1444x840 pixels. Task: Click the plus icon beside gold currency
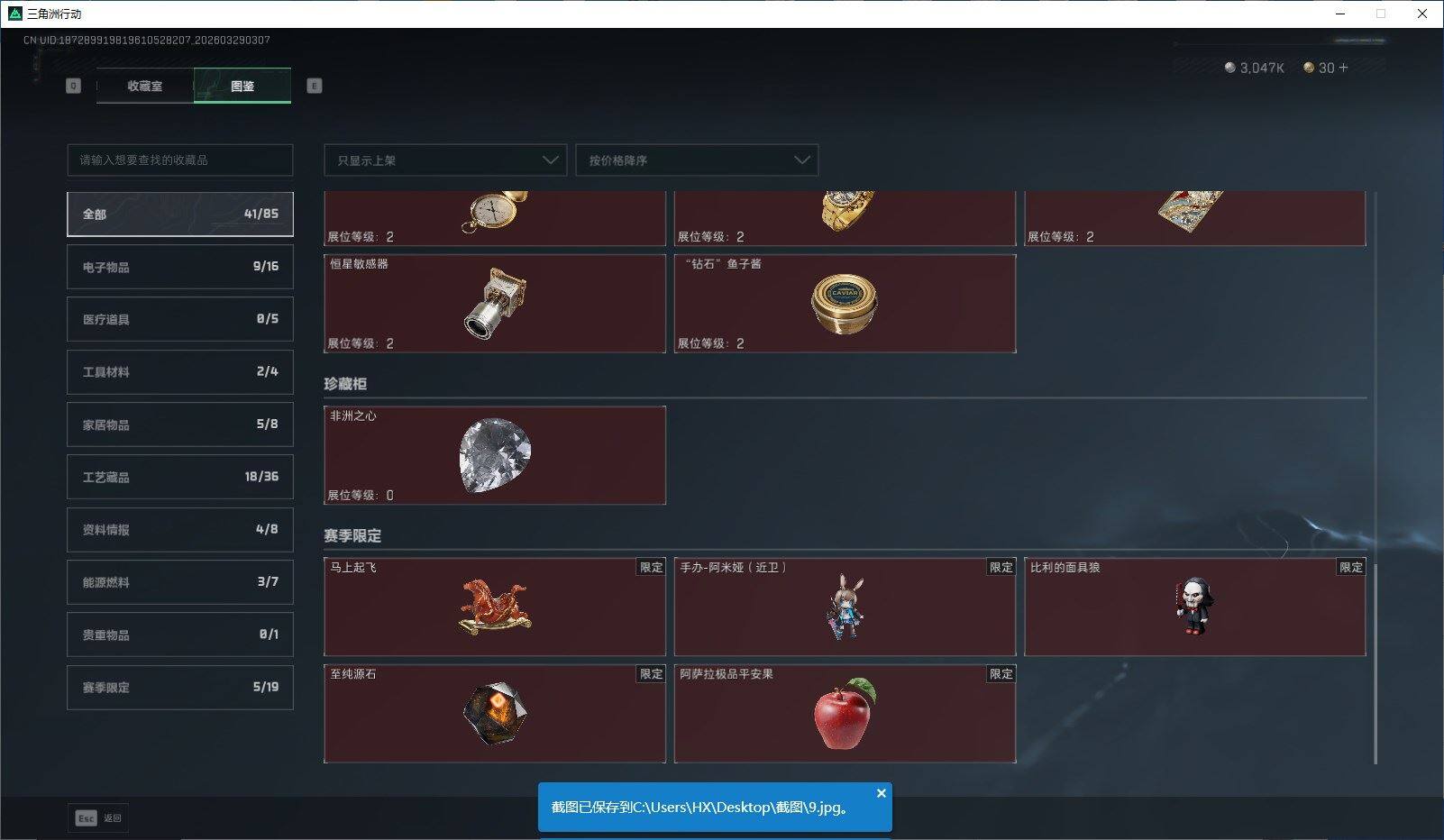point(1343,68)
